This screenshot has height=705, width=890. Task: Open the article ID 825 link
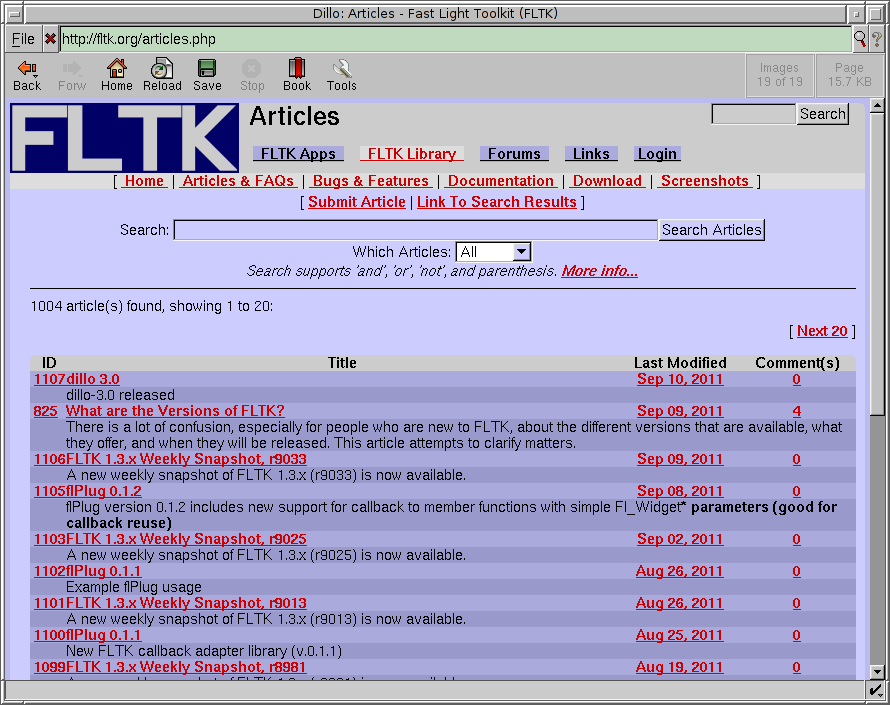(x=45, y=411)
